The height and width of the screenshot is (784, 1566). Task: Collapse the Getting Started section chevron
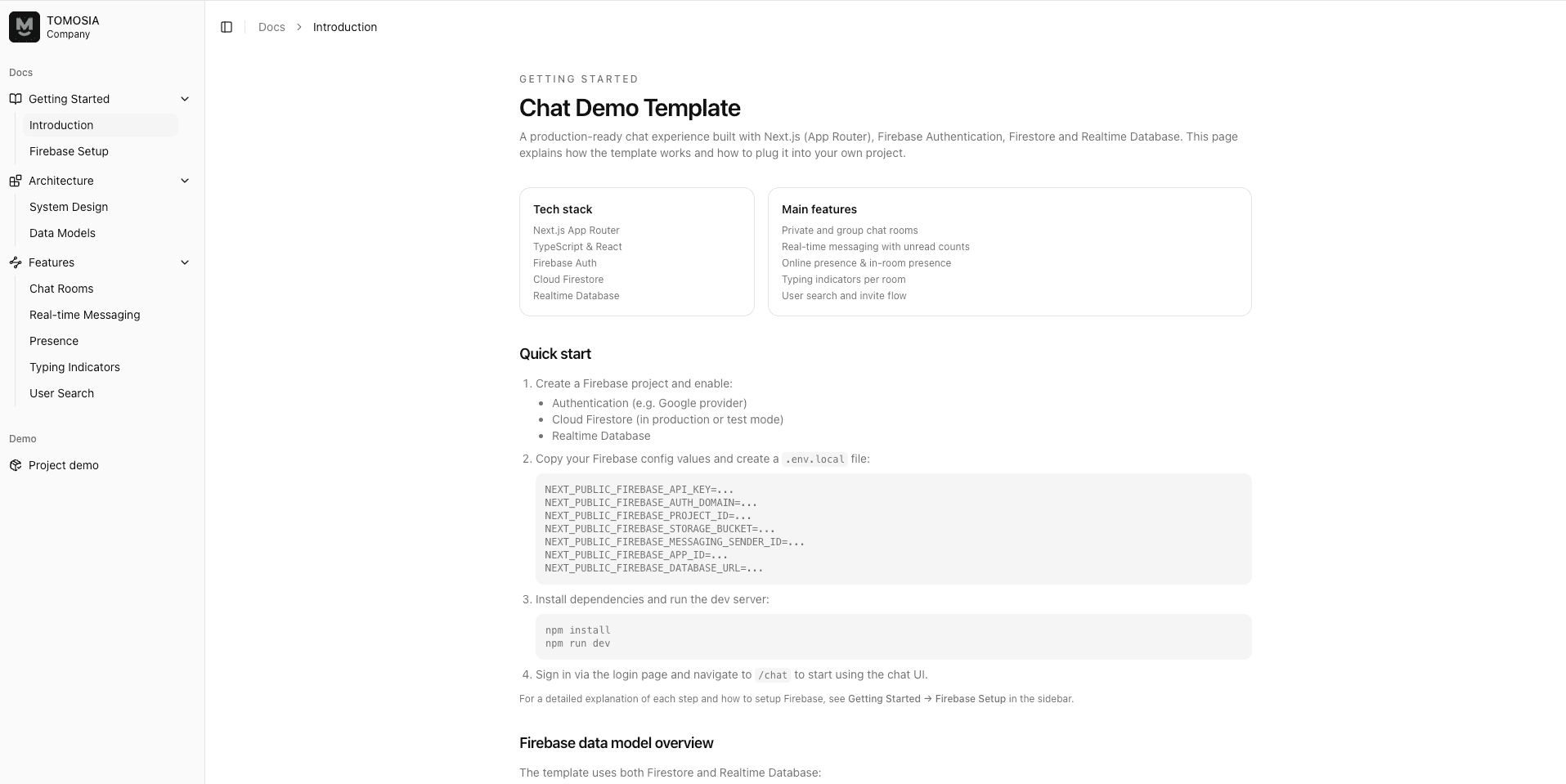pos(185,99)
